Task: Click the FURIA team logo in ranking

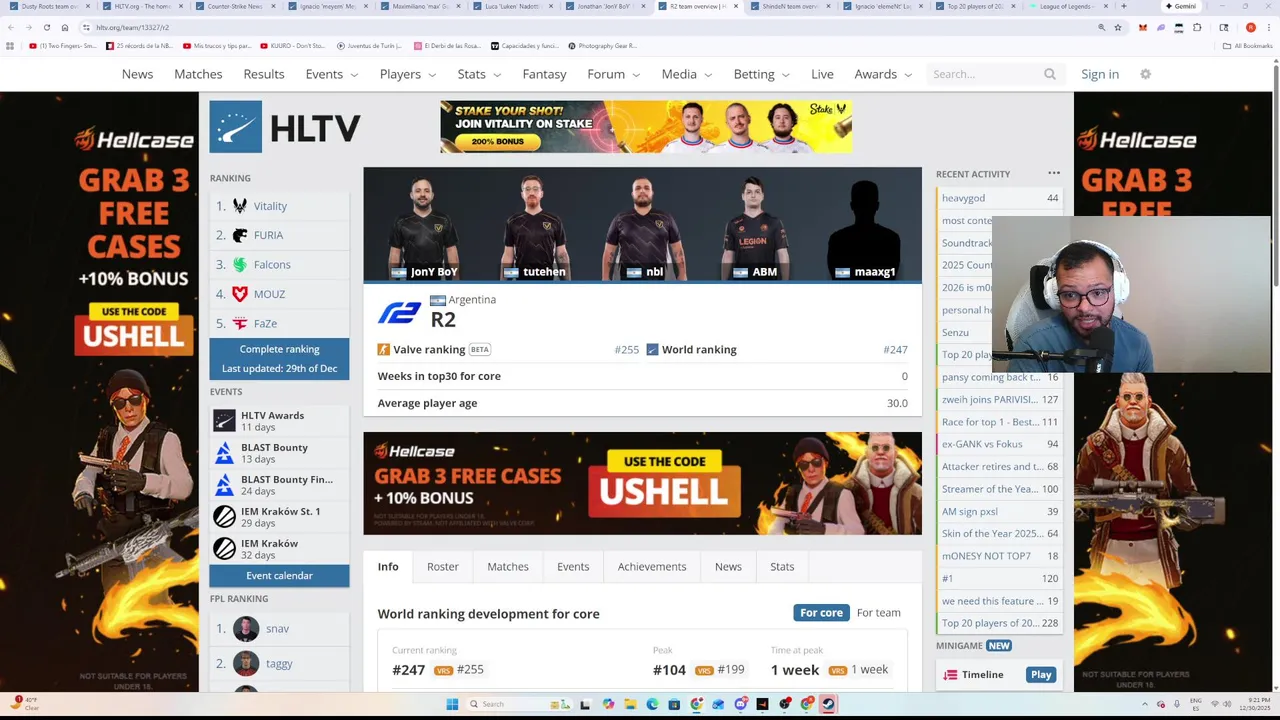Action: [x=240, y=235]
